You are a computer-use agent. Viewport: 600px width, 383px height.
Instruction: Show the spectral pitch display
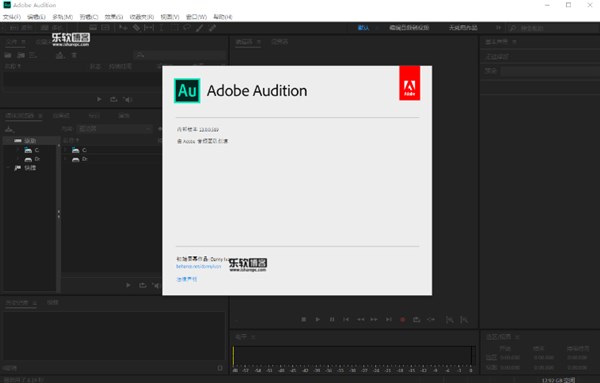point(105,28)
